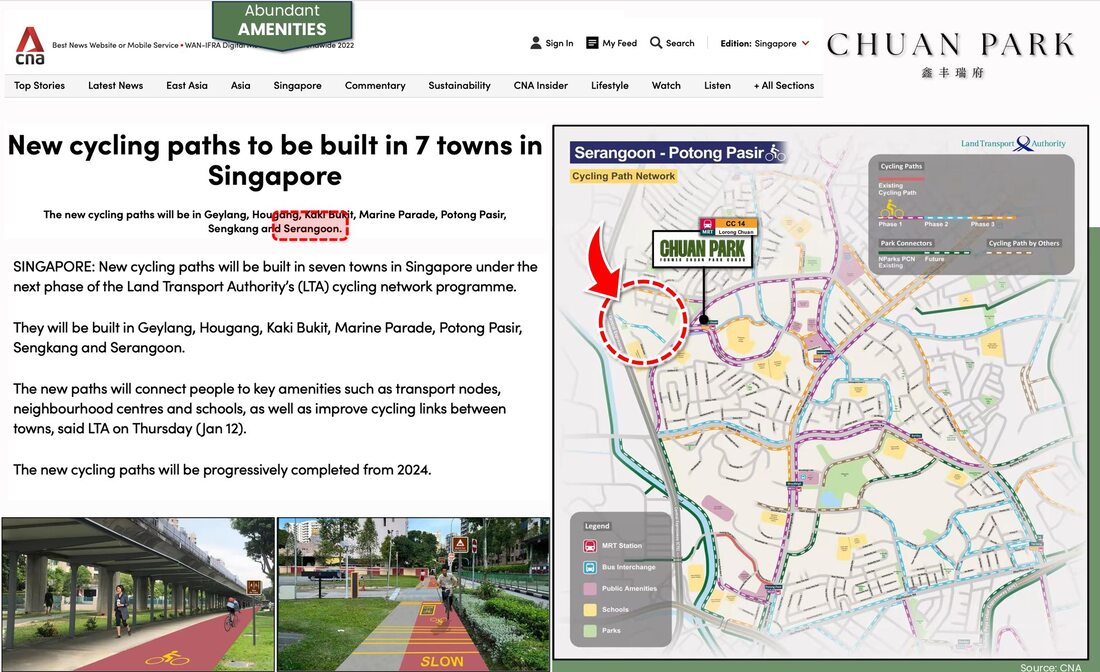Click the Bus Interchange legend icon
Screen dimensions: 1100x672
[590, 567]
